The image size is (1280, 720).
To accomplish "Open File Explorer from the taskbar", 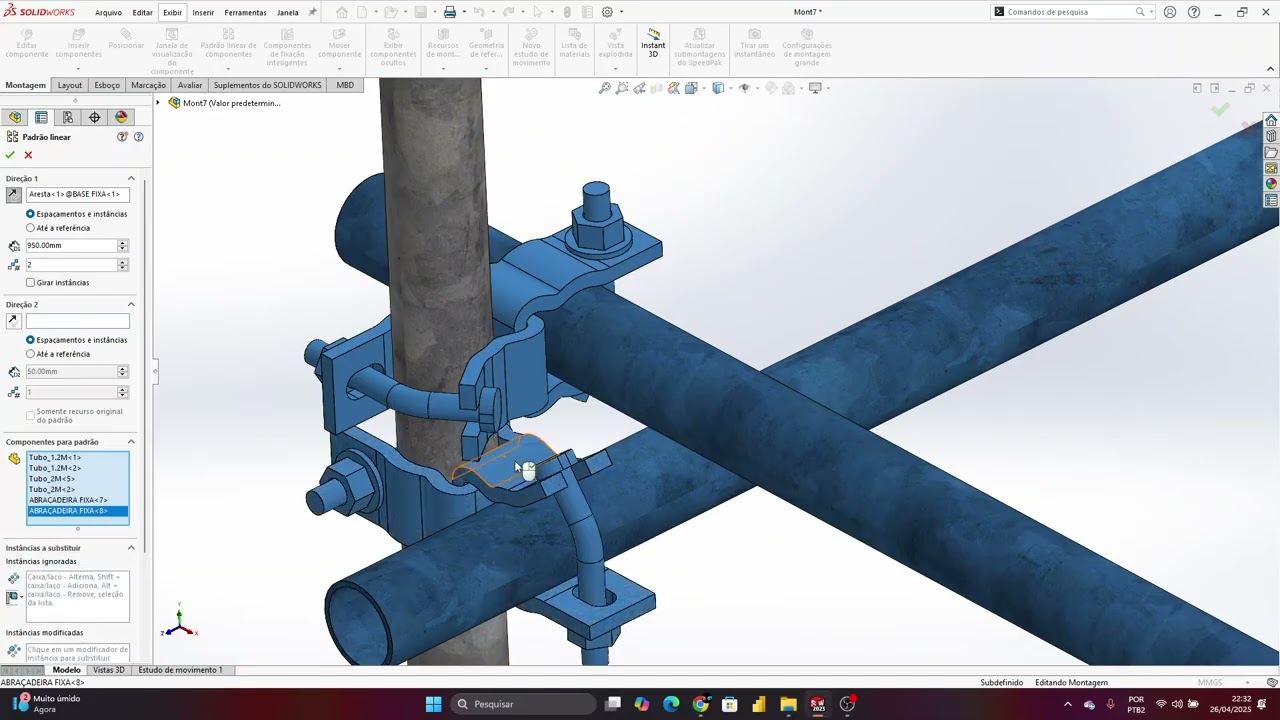I will [x=788, y=704].
